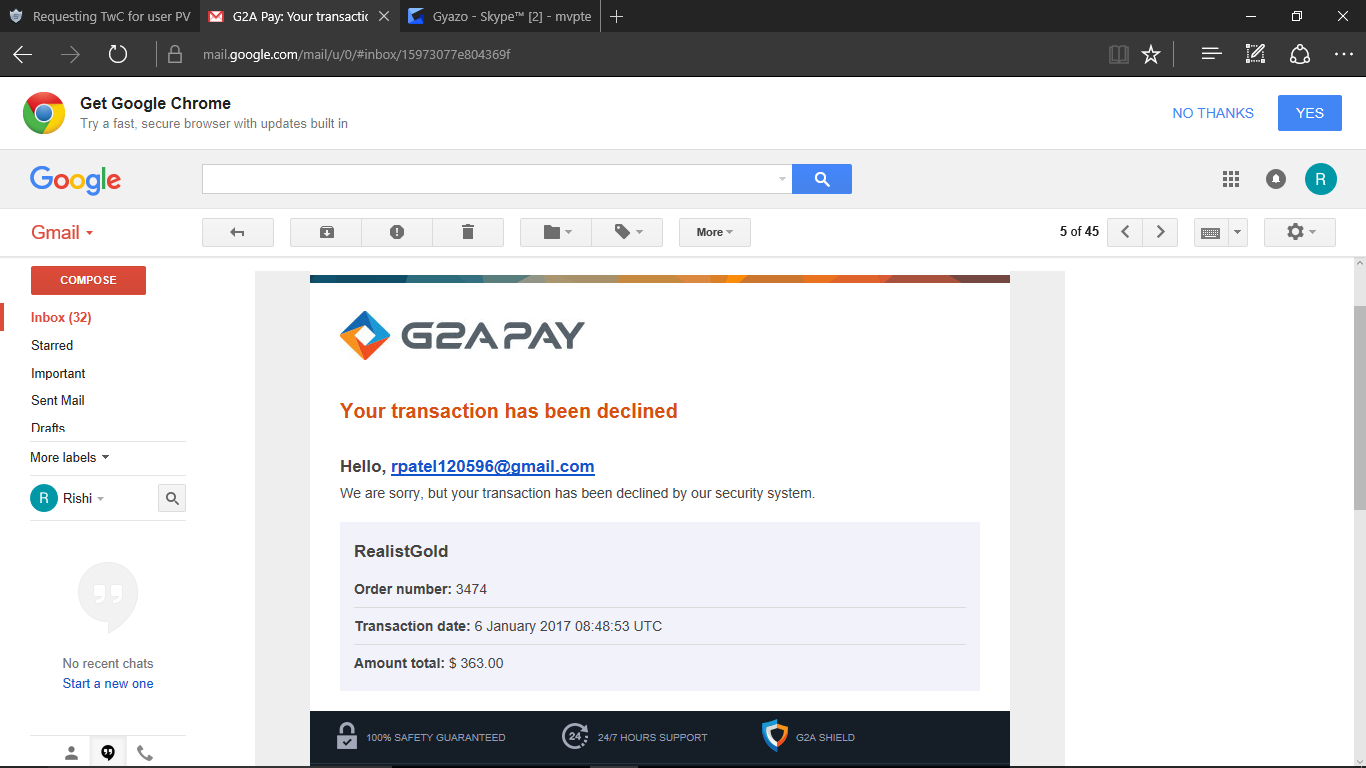1366x768 pixels.
Task: Click the Google logo
Action: 76,180
